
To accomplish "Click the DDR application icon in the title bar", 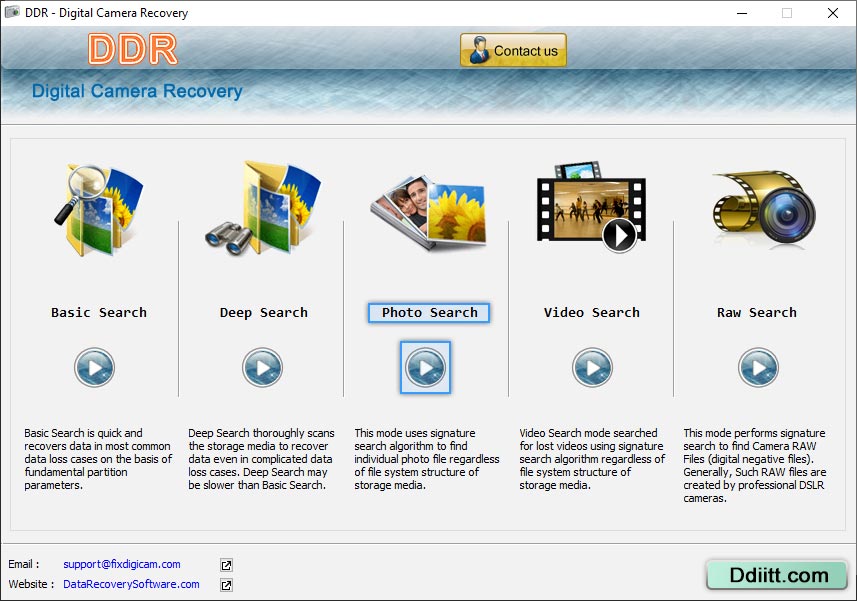I will coord(13,13).
